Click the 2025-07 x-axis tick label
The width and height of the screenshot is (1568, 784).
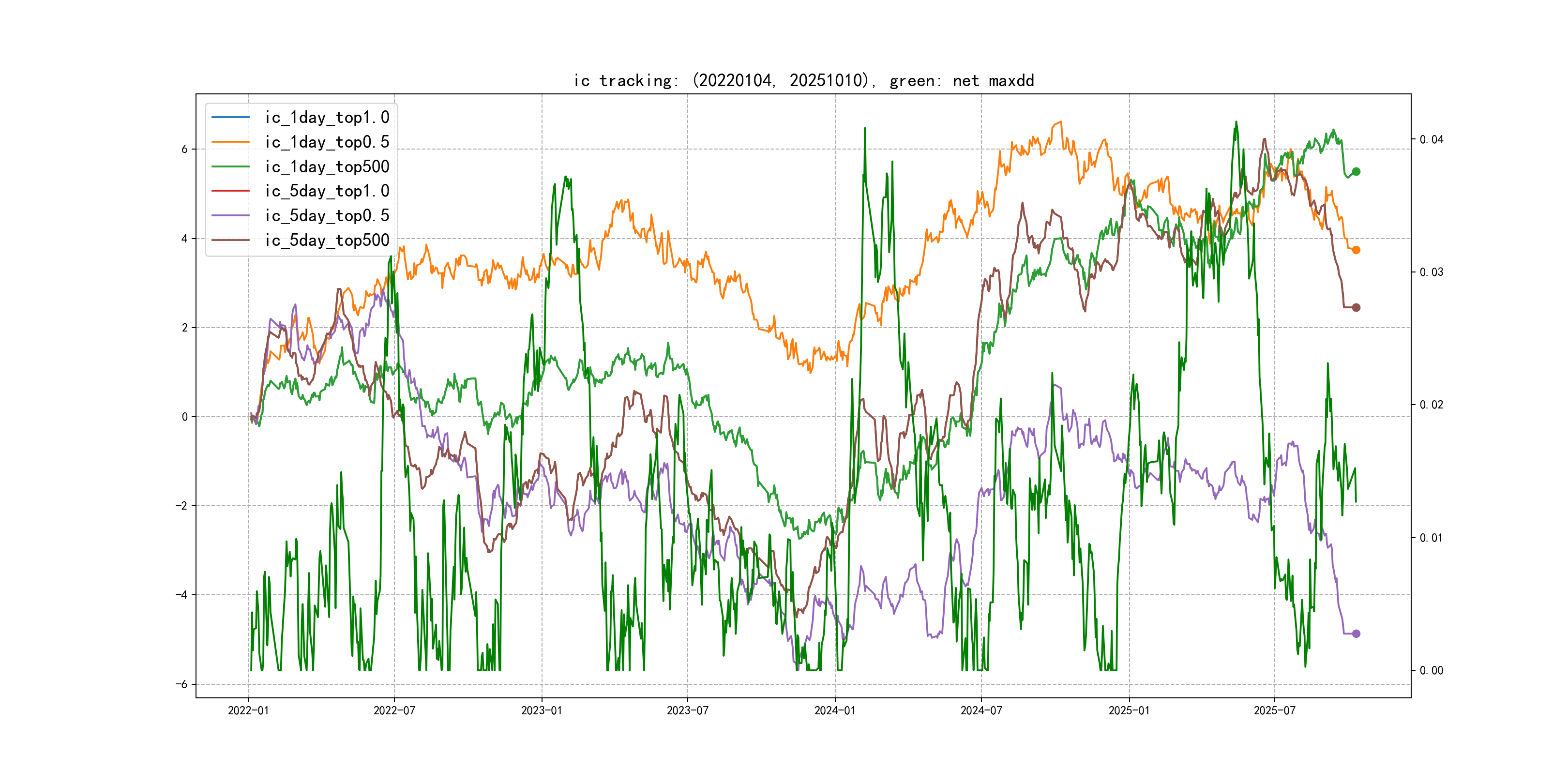coord(1274,710)
